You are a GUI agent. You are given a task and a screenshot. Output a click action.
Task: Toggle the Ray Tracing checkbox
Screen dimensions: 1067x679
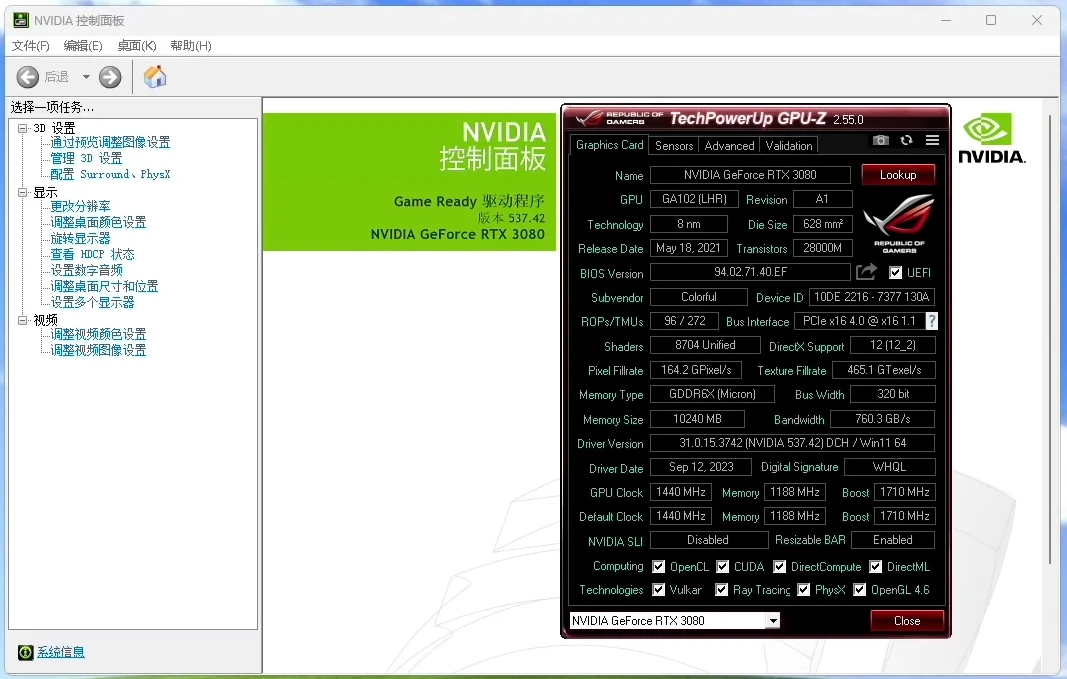pyautogui.click(x=722, y=590)
